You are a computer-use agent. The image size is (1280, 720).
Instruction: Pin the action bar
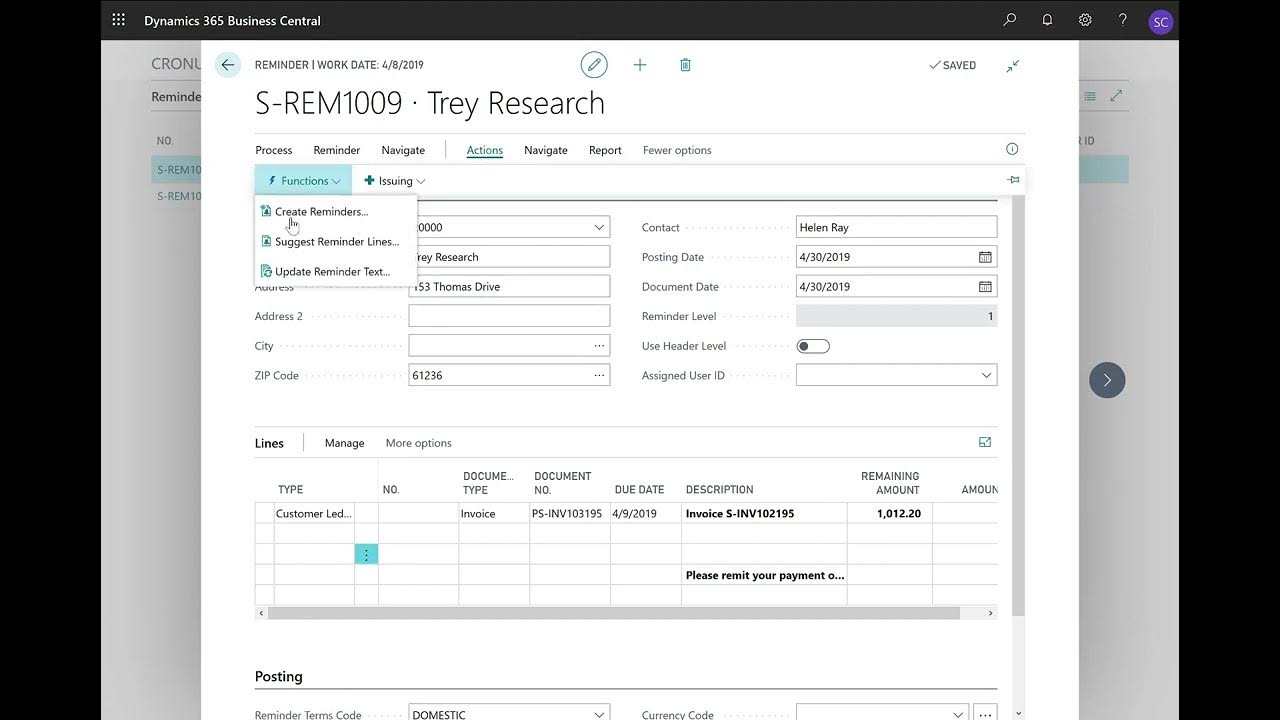1013,180
